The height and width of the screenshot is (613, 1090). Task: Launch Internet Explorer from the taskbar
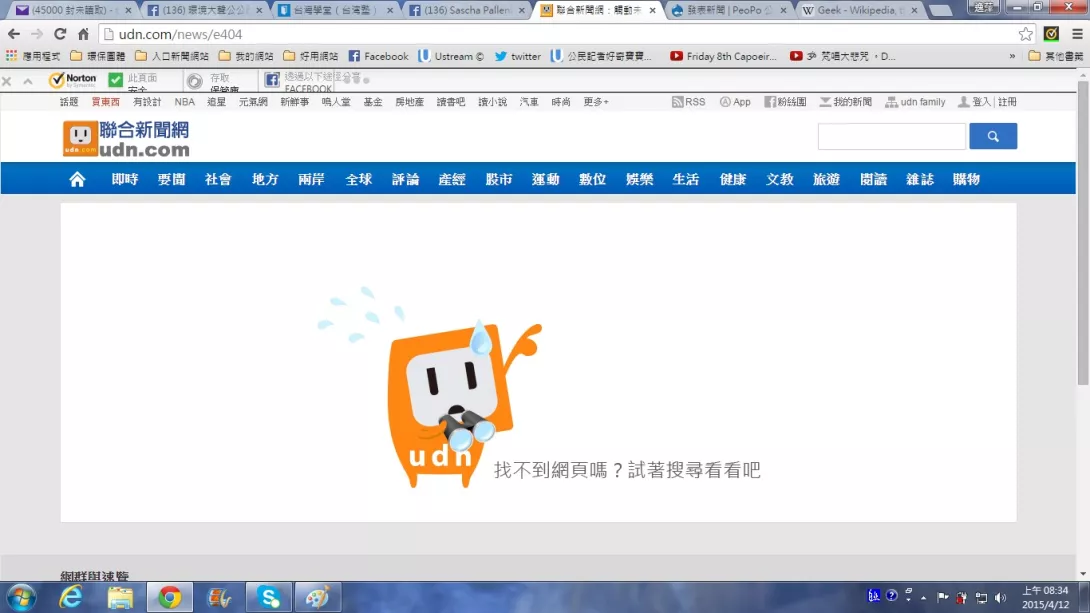click(x=71, y=597)
